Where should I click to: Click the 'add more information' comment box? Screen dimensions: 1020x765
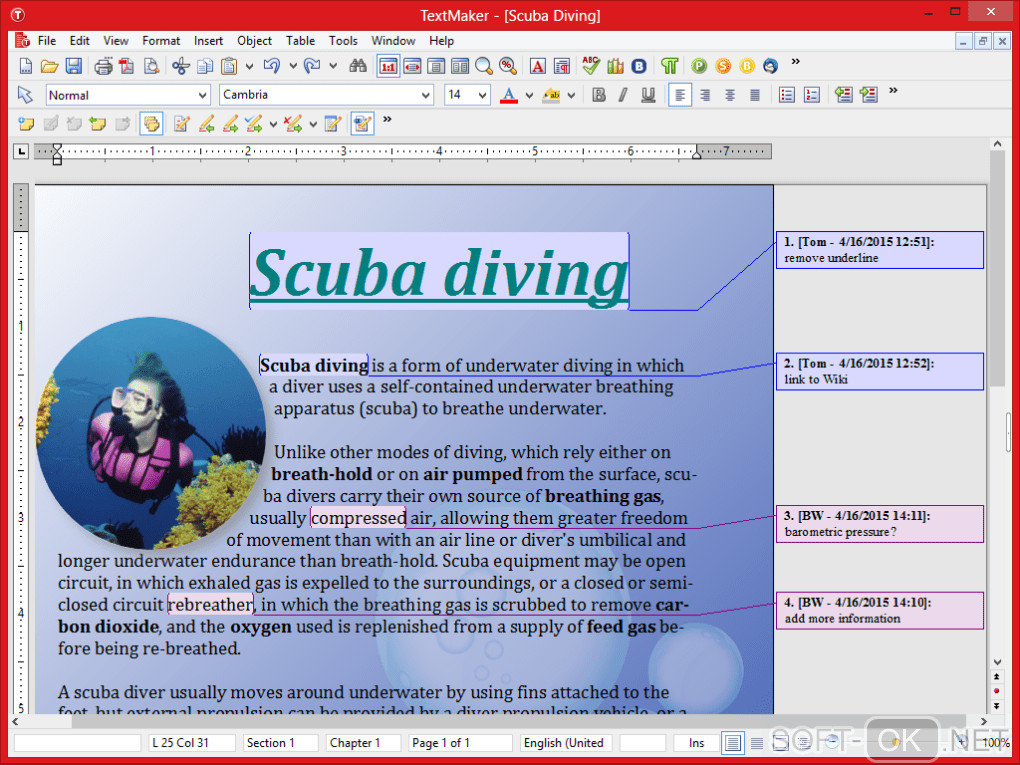pos(879,611)
